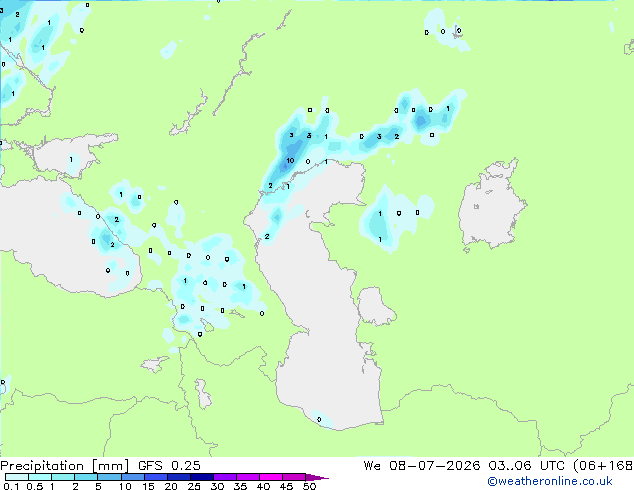634x490 pixels.
Task: Click the 10–15 mm legend swatch
Action: tap(132, 477)
